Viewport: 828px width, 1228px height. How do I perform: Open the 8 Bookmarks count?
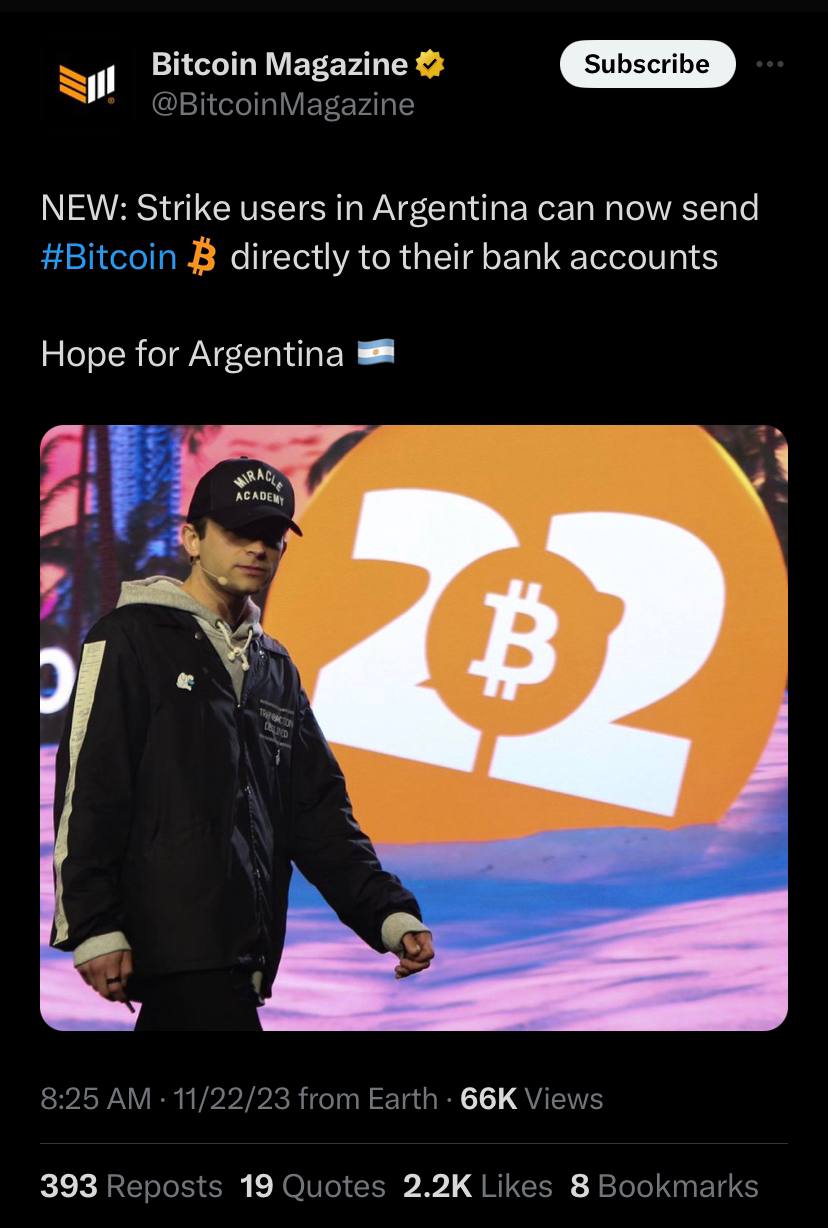click(665, 1186)
